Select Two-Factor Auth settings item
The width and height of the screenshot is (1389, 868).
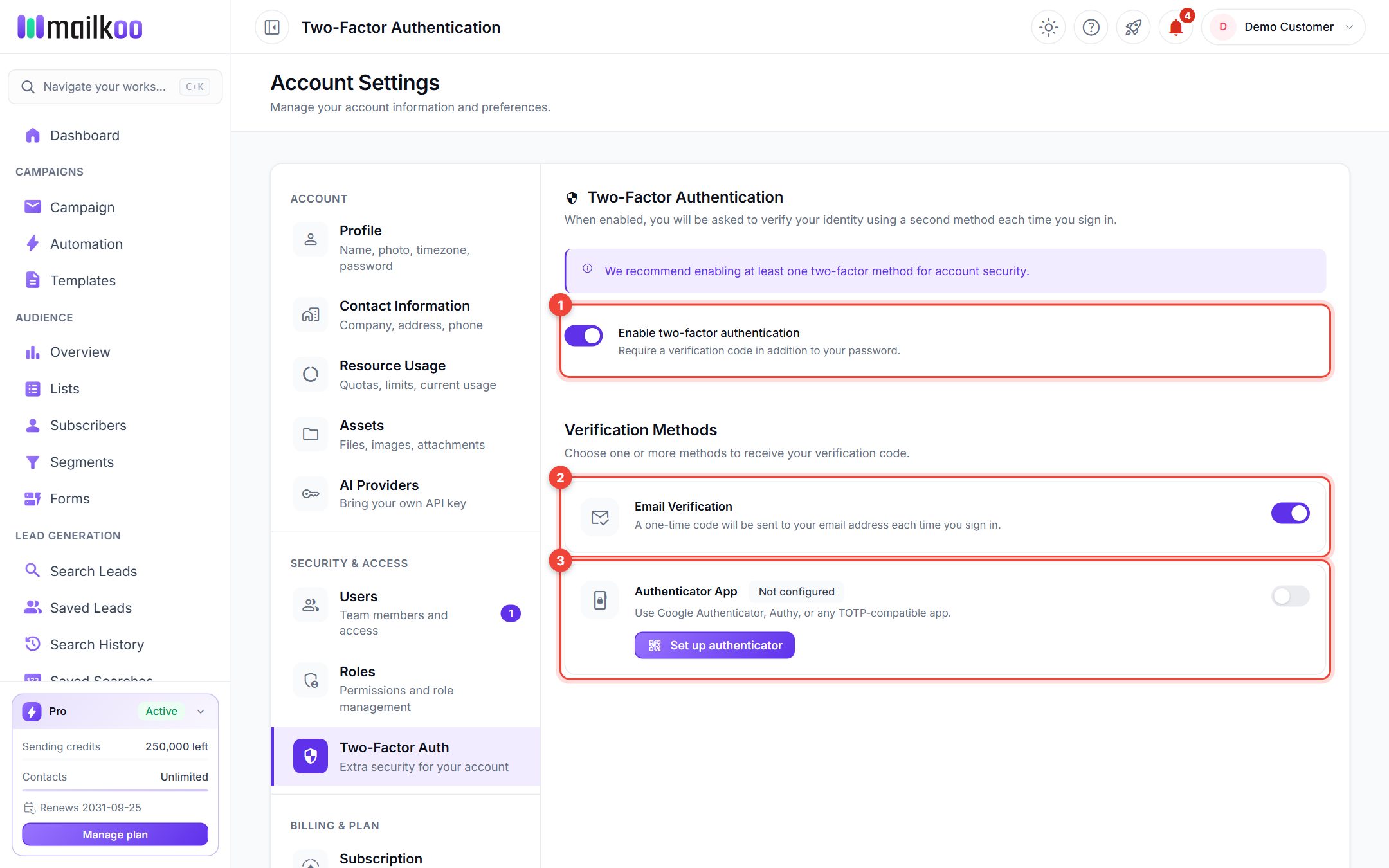405,757
